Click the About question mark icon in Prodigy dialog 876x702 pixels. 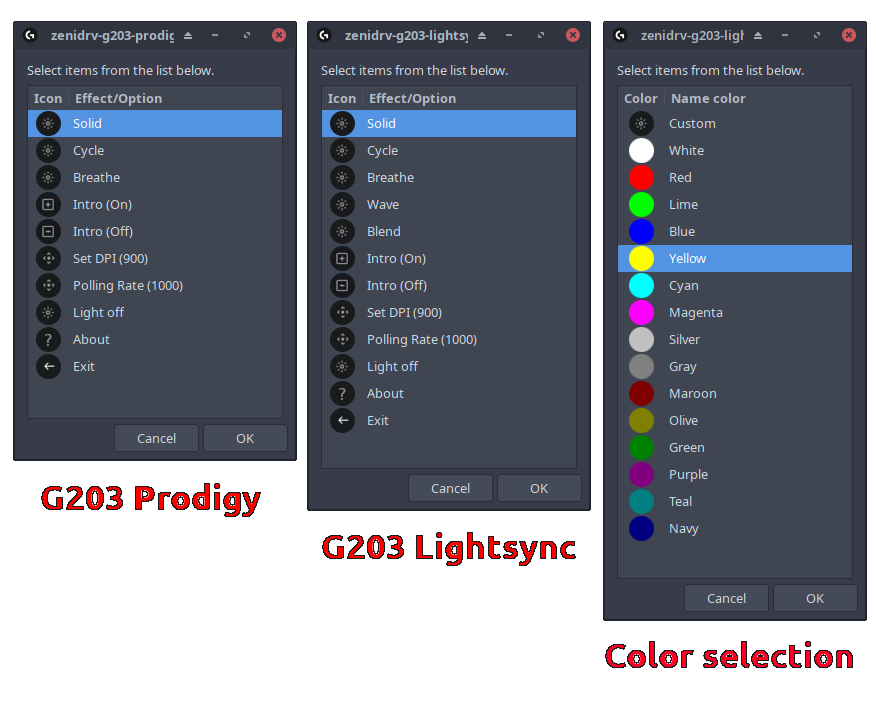pyautogui.click(x=49, y=339)
